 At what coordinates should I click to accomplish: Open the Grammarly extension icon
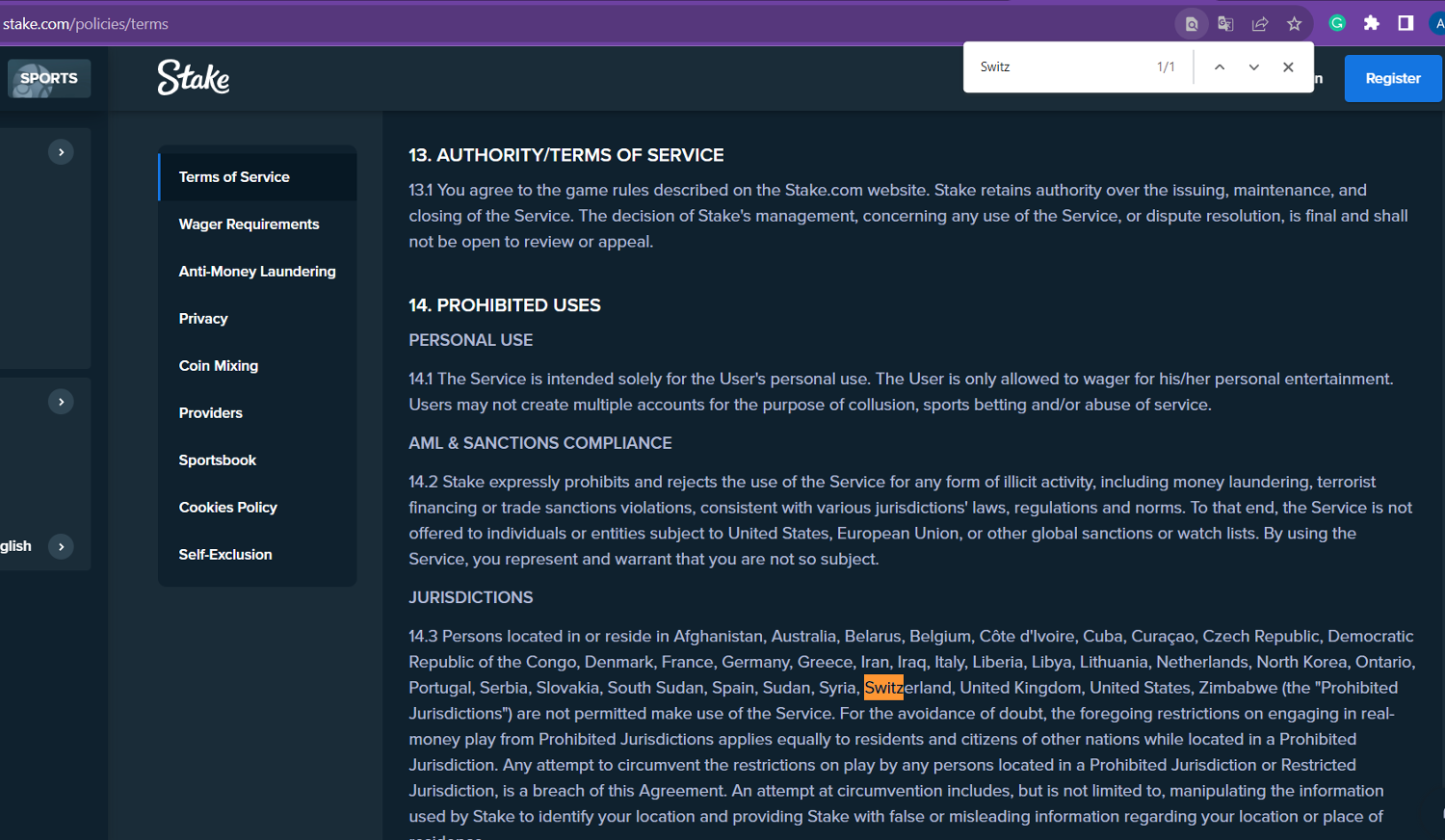coord(1337,23)
